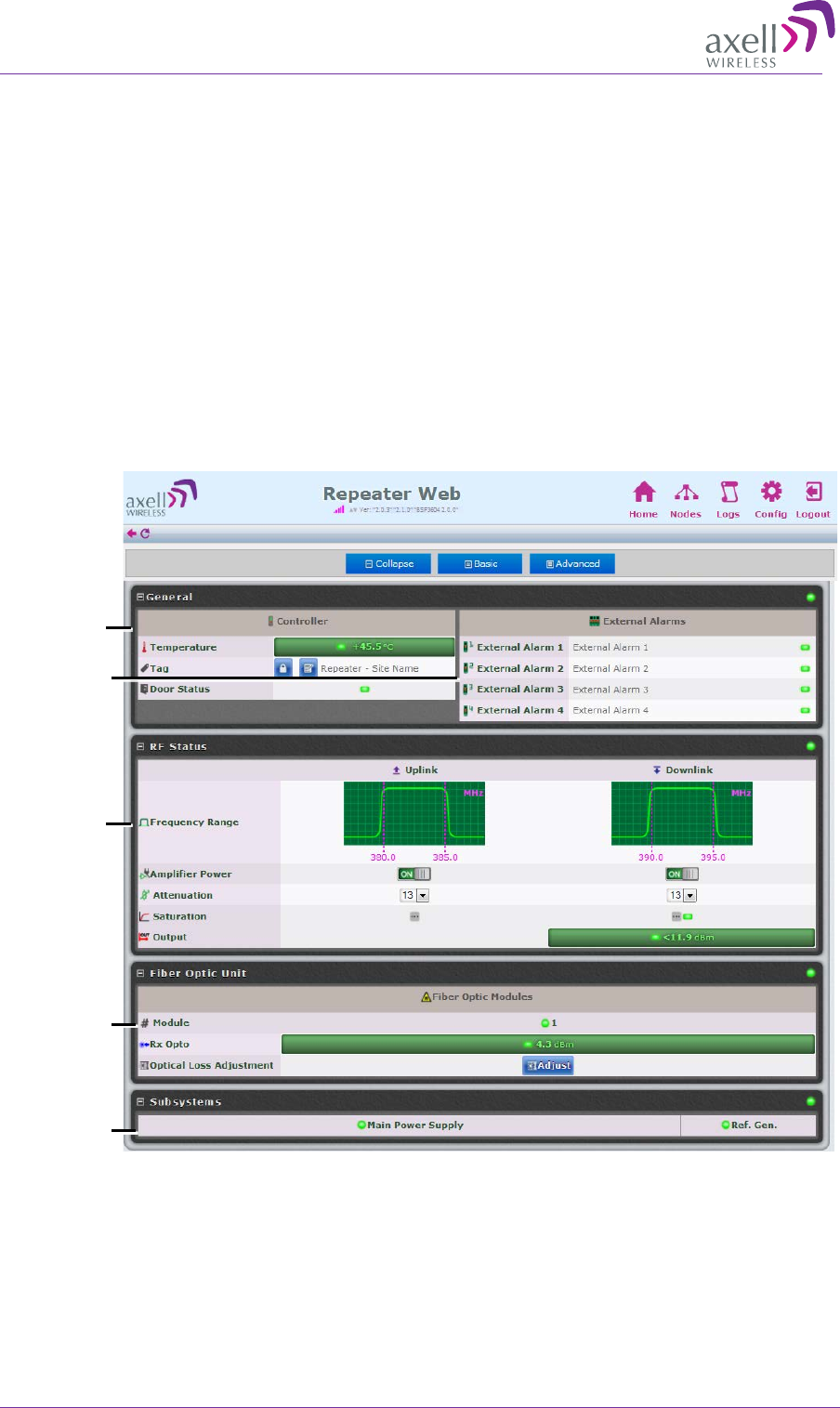Switch to the Basic view
Screen dimensions: 840x1408
[479, 564]
